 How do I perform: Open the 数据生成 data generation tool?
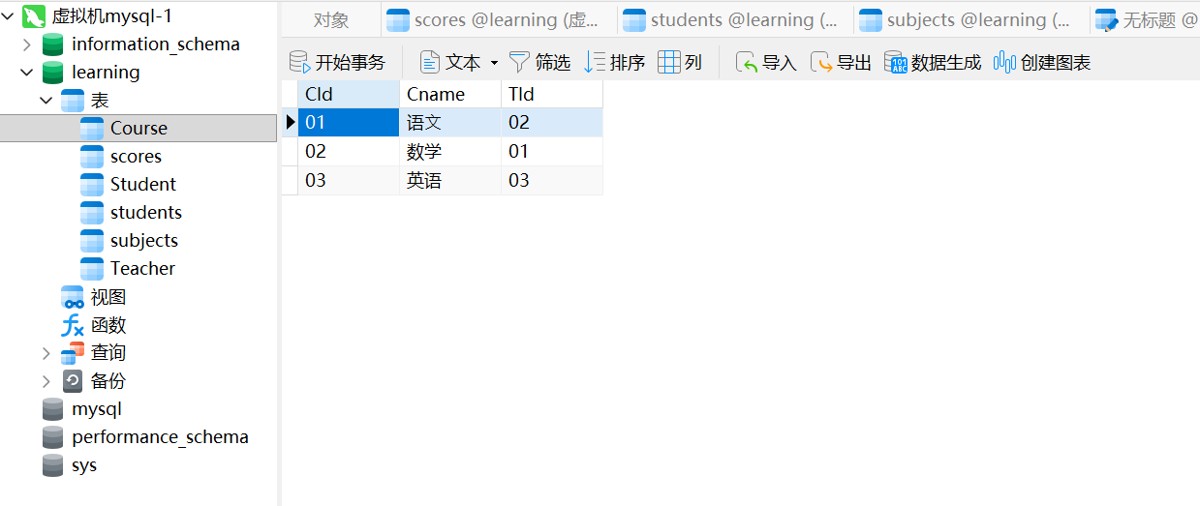point(896,62)
